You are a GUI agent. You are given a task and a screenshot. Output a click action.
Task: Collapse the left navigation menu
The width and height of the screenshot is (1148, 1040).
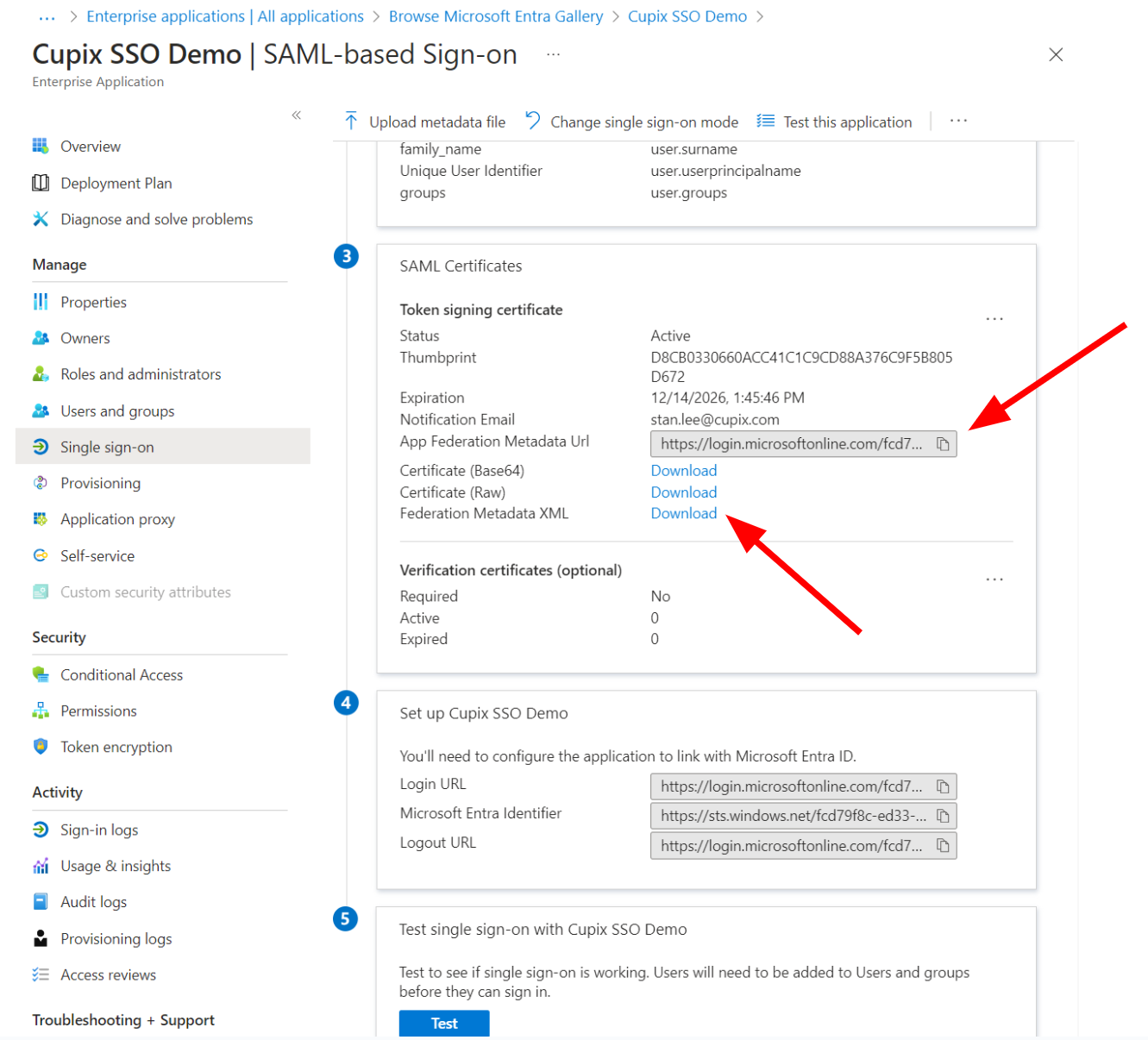pyautogui.click(x=296, y=115)
